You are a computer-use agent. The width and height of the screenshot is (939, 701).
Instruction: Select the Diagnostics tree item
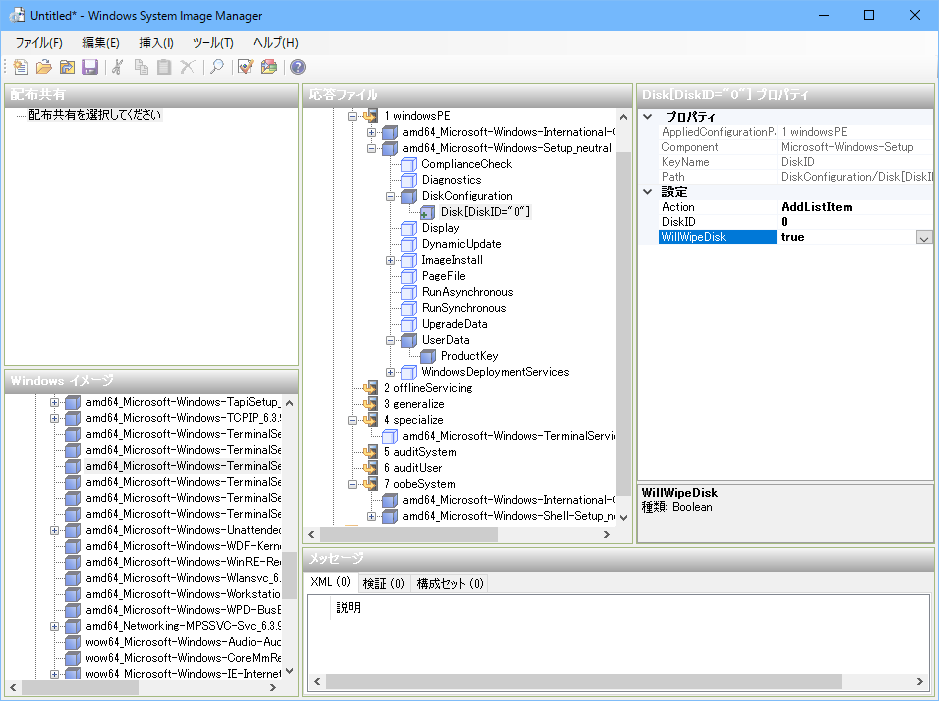tap(452, 180)
